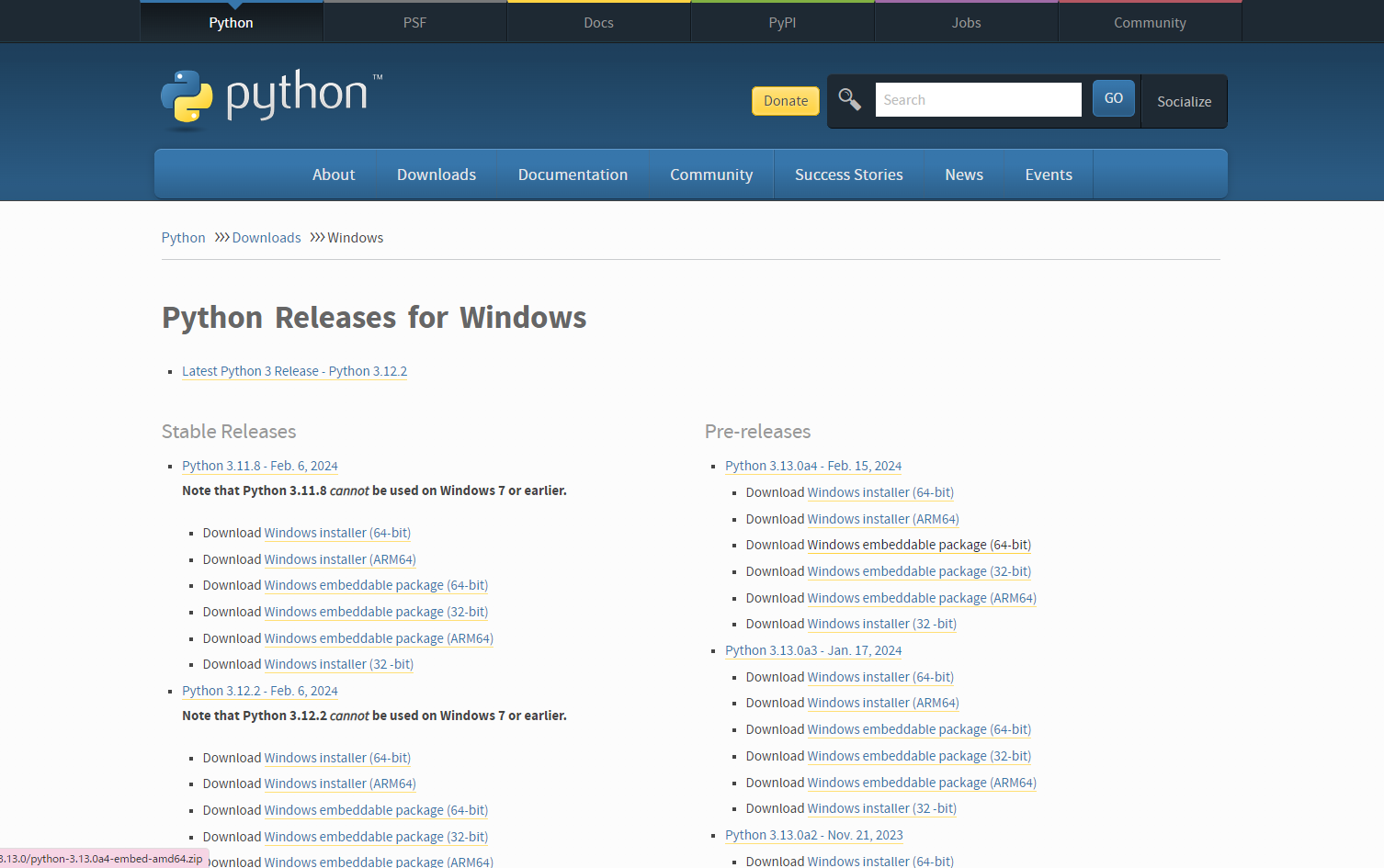Viewport: 1384px width, 868px height.
Task: Open the Socialize menu
Action: click(x=1184, y=102)
